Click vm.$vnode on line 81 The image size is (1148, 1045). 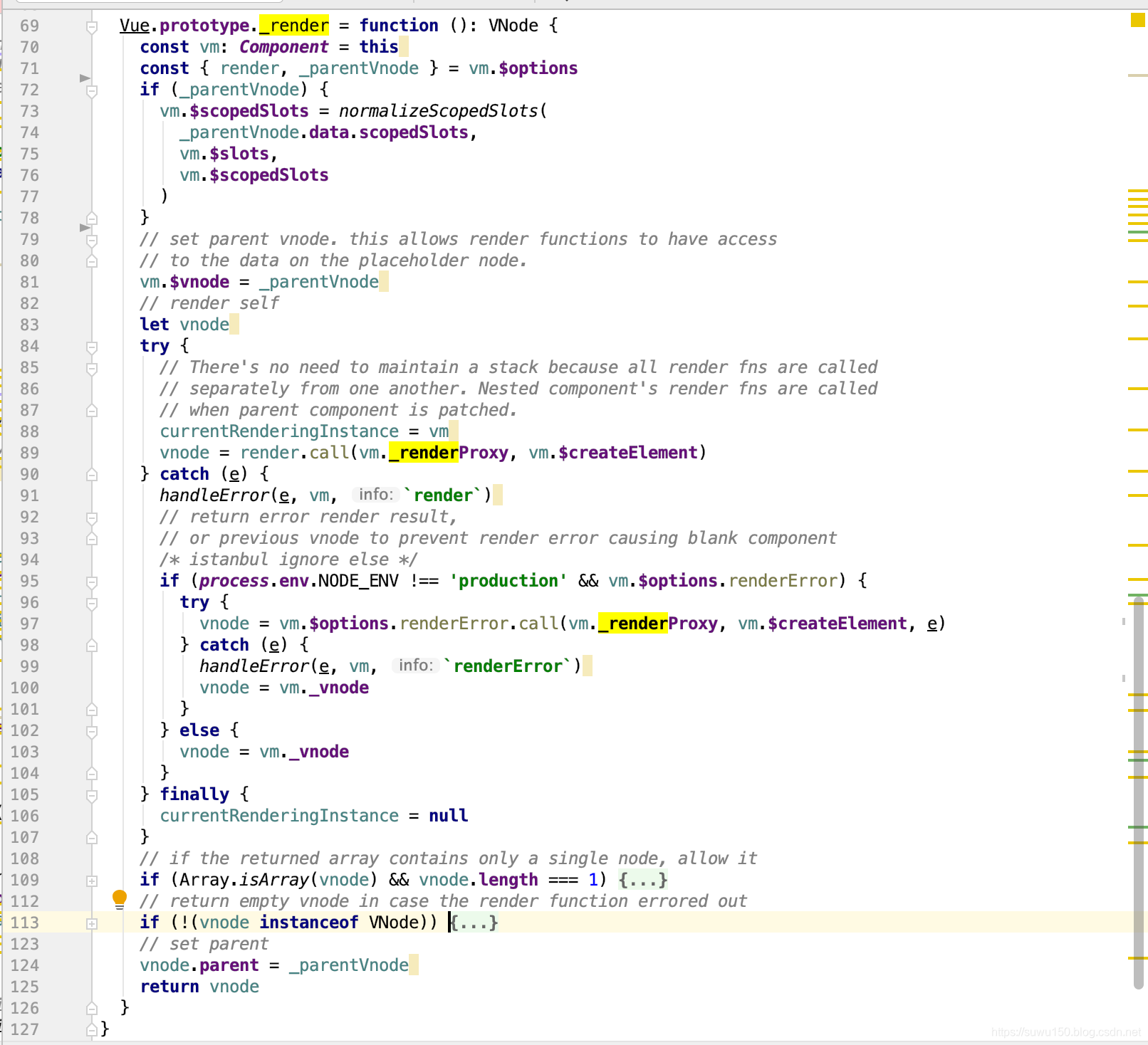(x=184, y=282)
